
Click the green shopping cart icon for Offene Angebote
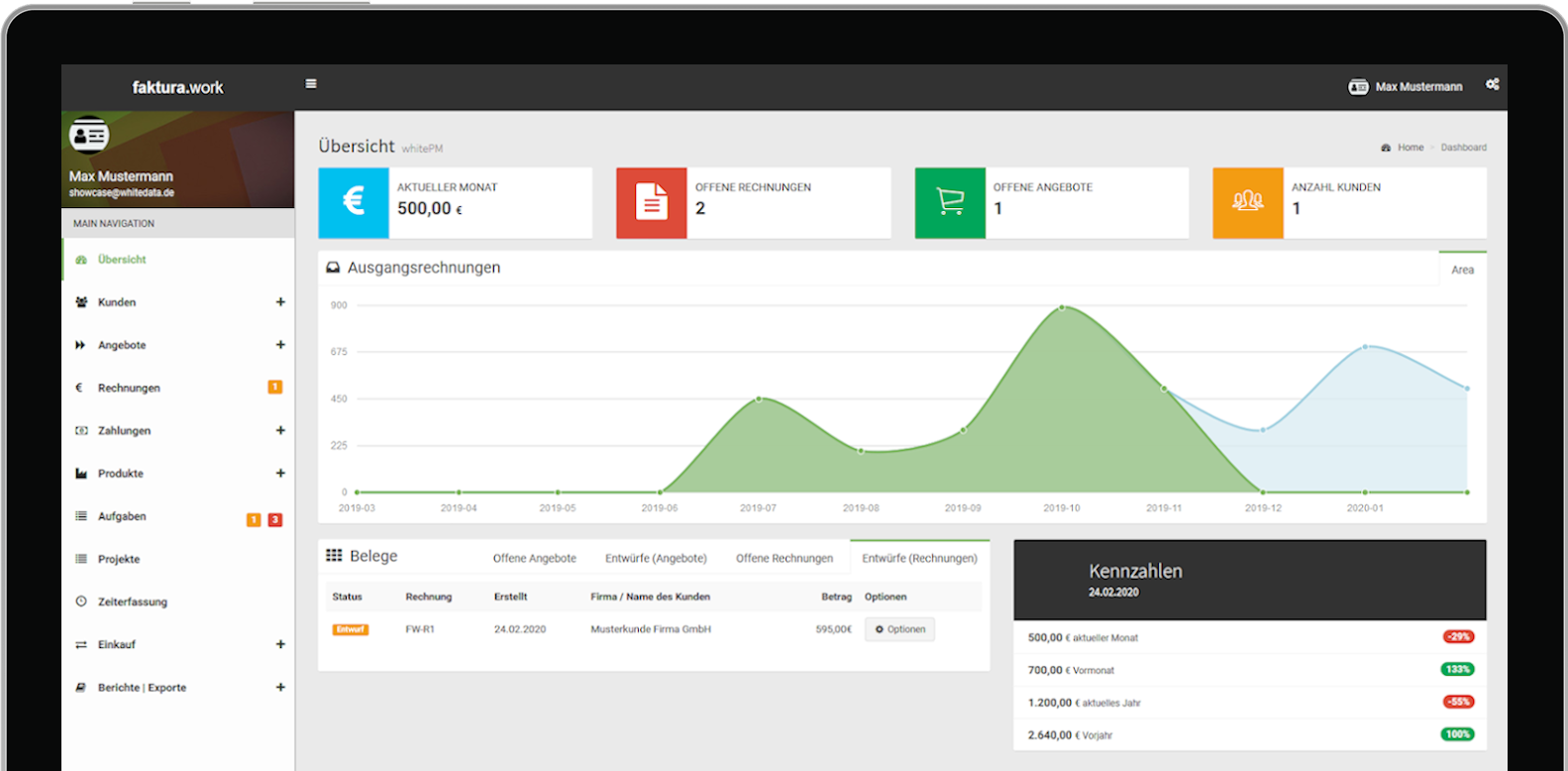(x=950, y=202)
